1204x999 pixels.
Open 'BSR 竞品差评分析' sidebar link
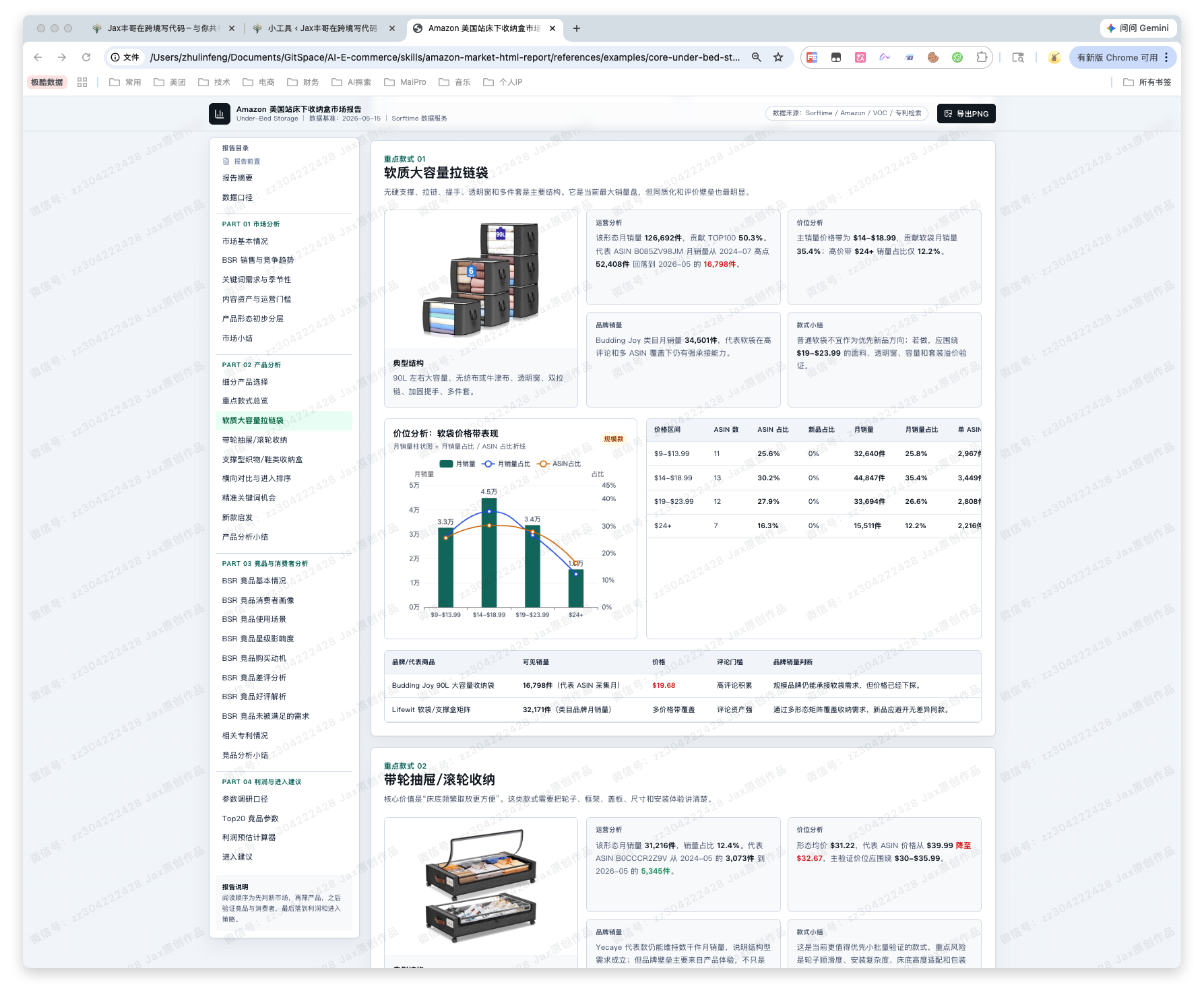coord(254,678)
